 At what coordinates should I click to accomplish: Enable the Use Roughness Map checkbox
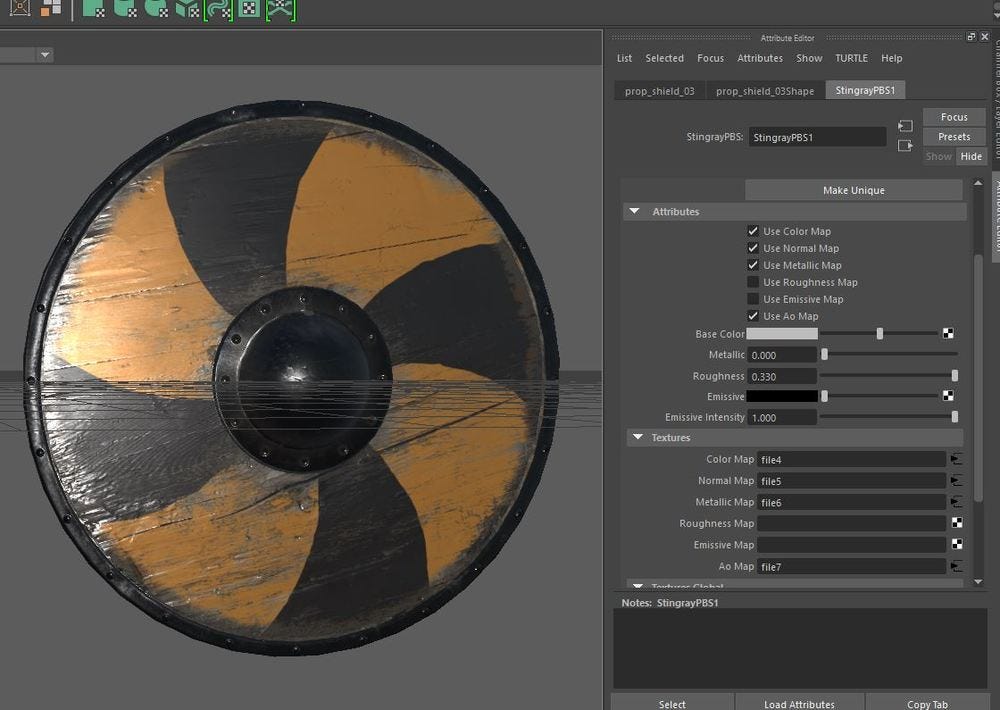(753, 282)
